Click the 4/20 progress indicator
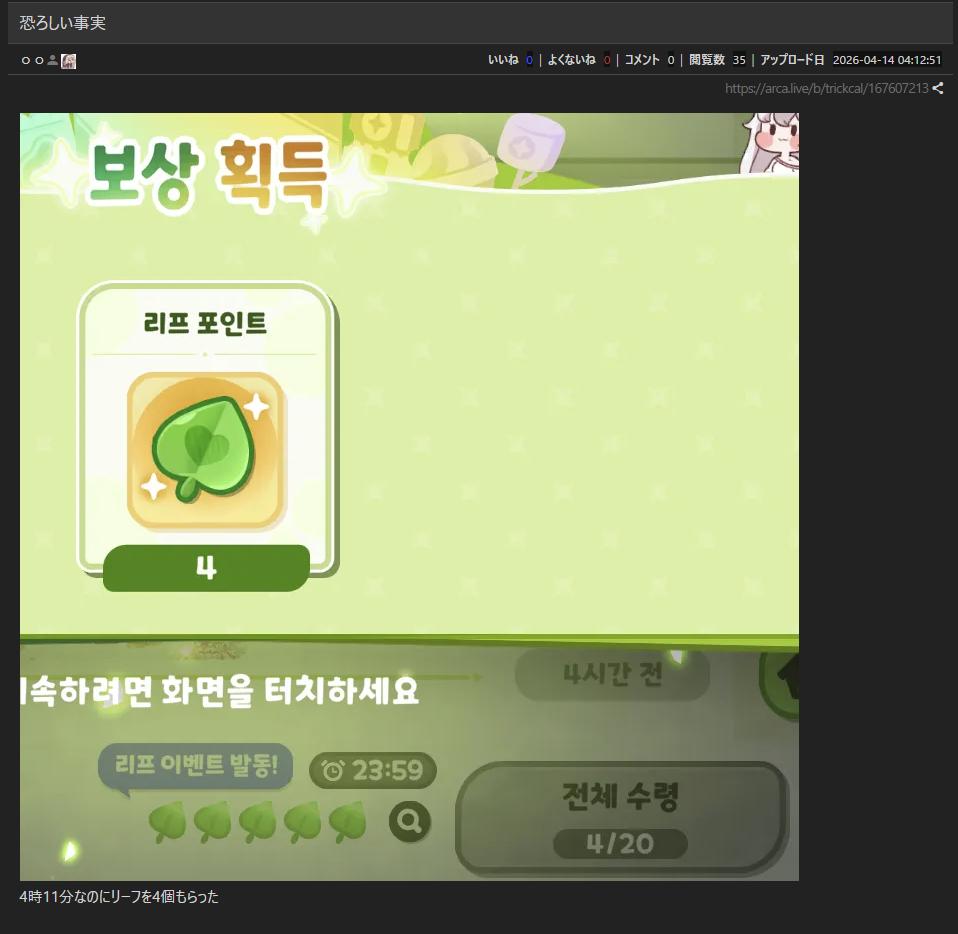Viewport: 958px width, 934px height. point(620,844)
